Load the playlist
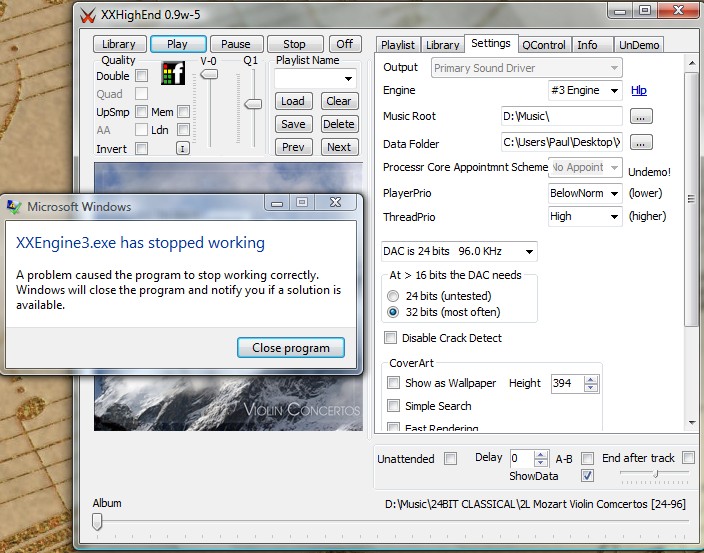Image resolution: width=704 pixels, height=553 pixels. (293, 101)
